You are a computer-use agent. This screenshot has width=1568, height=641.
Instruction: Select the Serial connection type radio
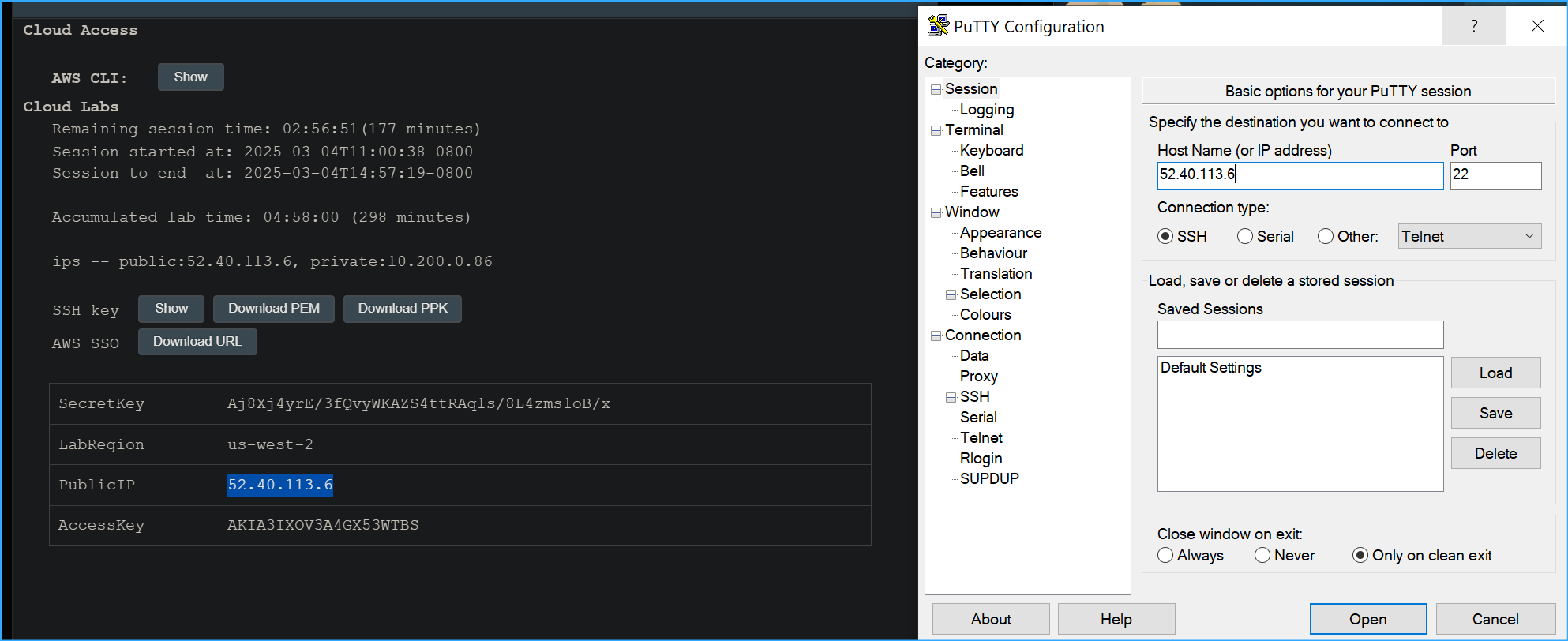point(1245,236)
